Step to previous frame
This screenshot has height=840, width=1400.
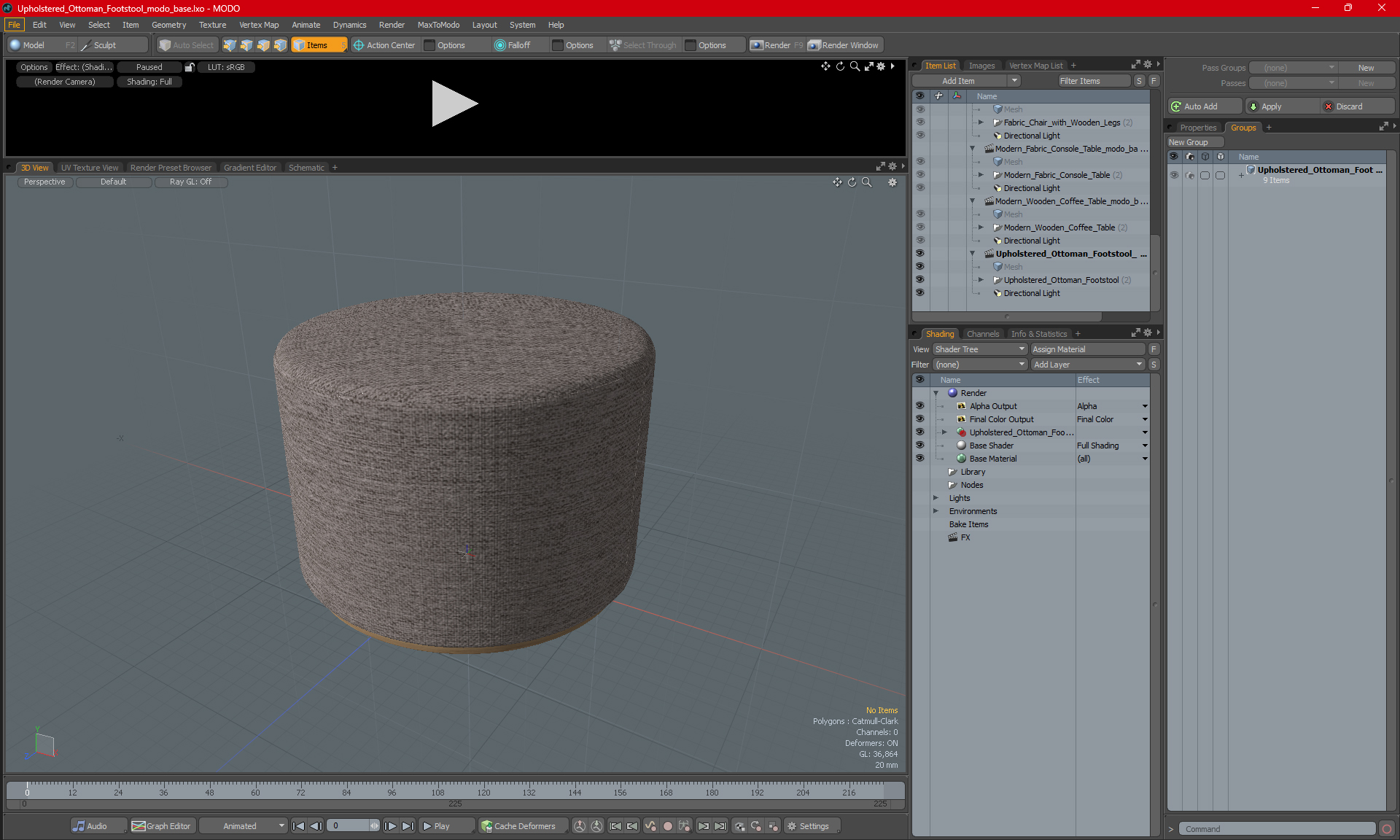tap(316, 826)
